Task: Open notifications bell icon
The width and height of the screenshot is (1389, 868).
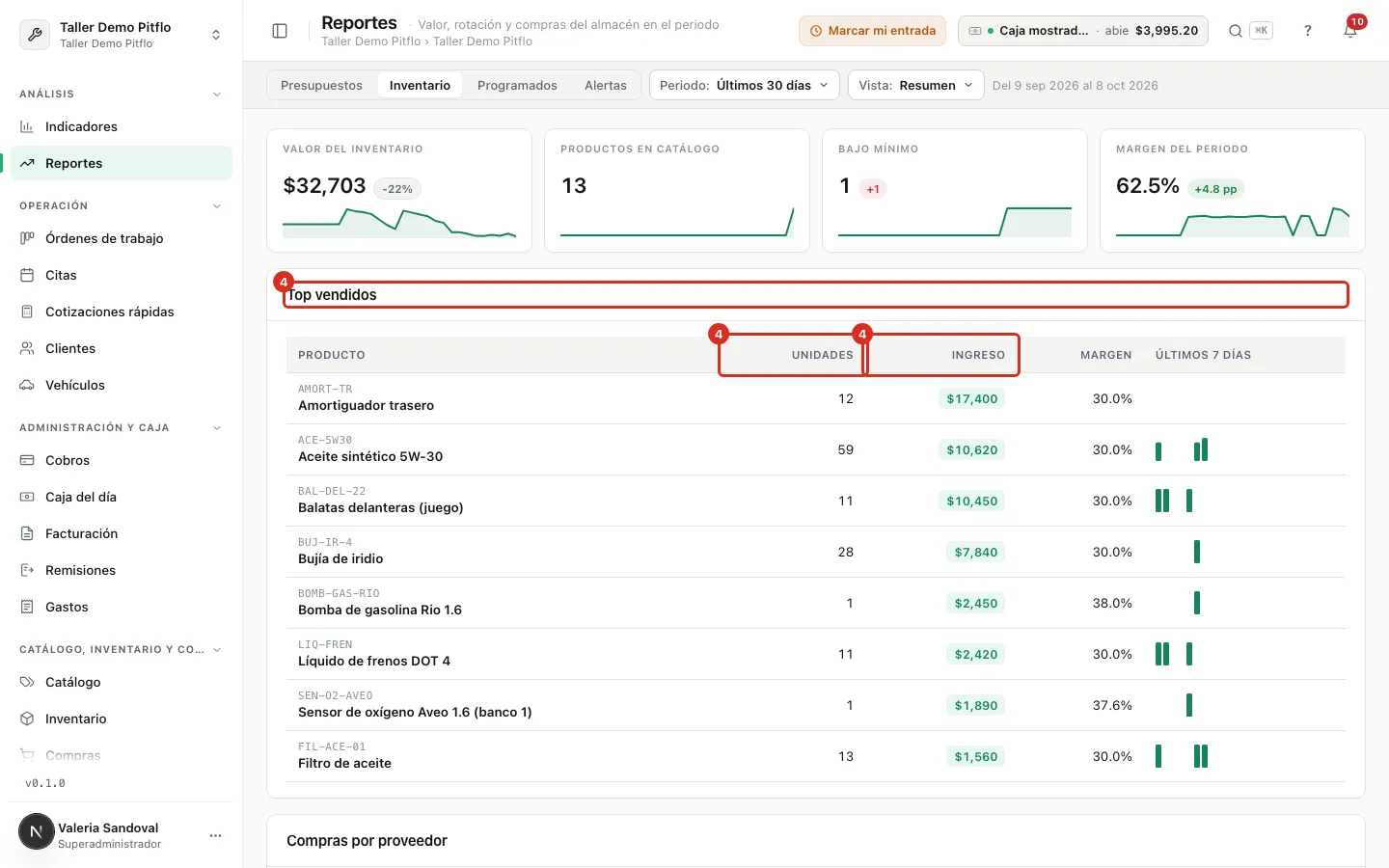Action: pos(1350,31)
